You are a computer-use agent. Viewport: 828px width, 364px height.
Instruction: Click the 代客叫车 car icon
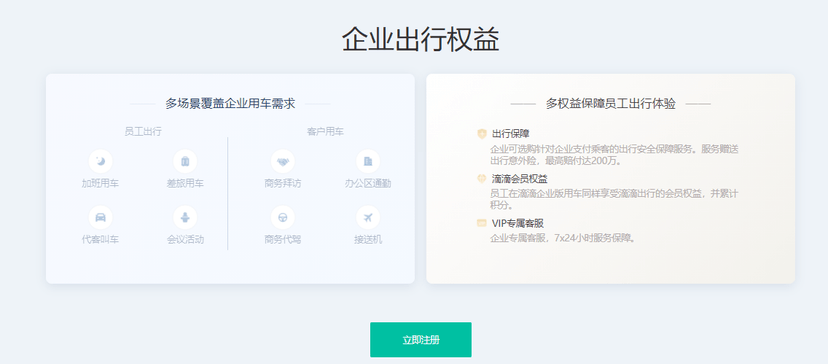100,217
